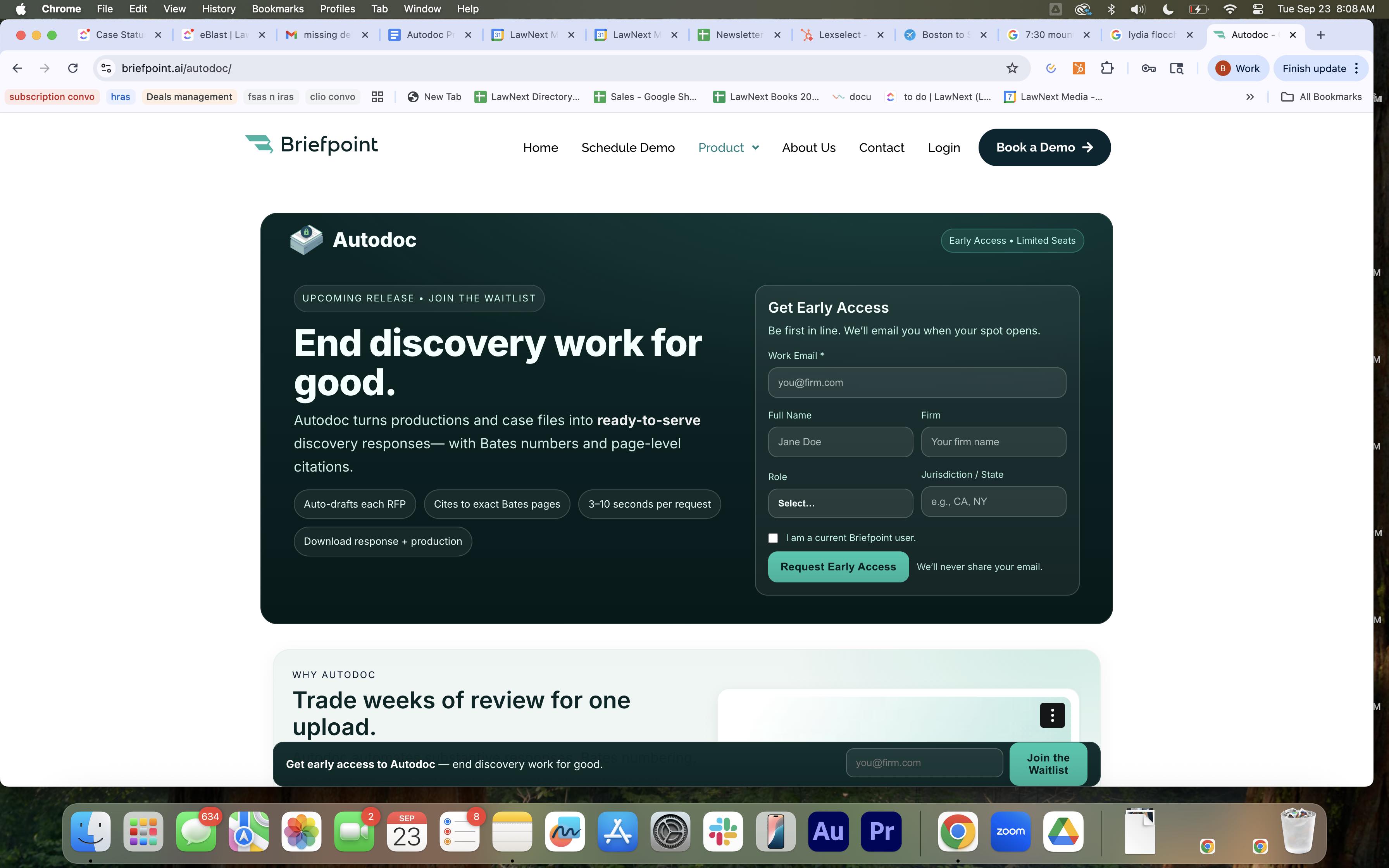
Task: Click the Work profile button
Action: point(1237,68)
